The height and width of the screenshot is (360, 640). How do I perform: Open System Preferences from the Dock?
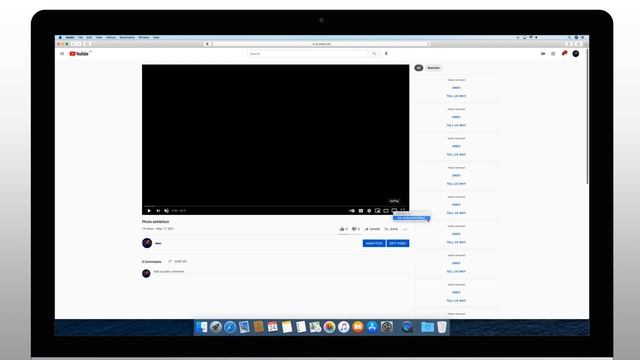tap(387, 327)
